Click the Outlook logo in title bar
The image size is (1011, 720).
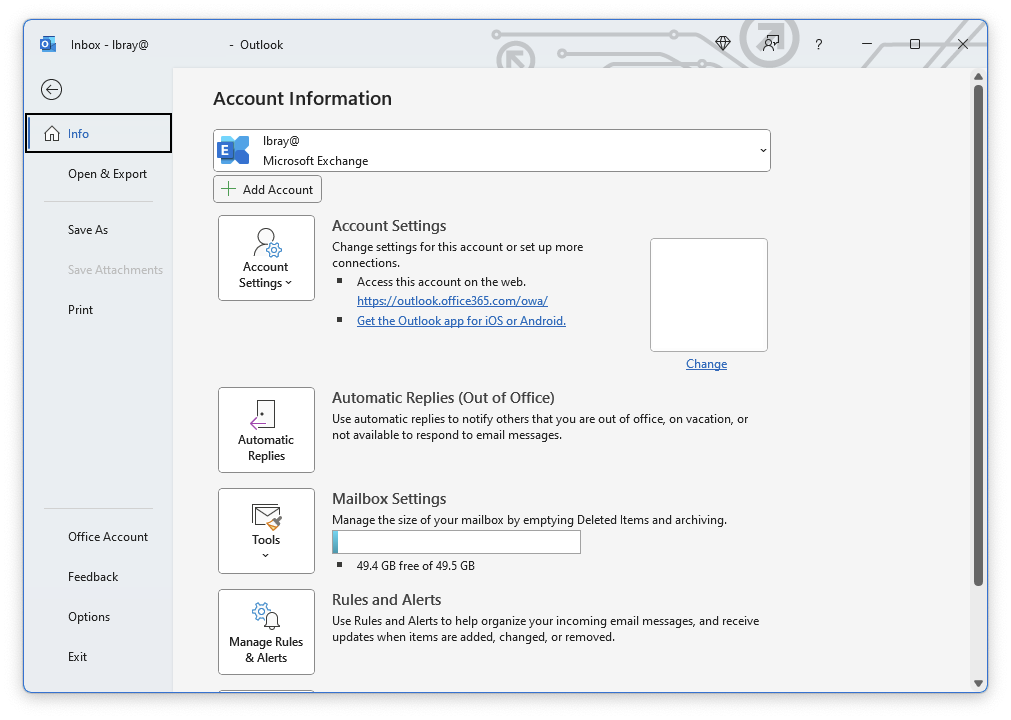[x=48, y=44]
